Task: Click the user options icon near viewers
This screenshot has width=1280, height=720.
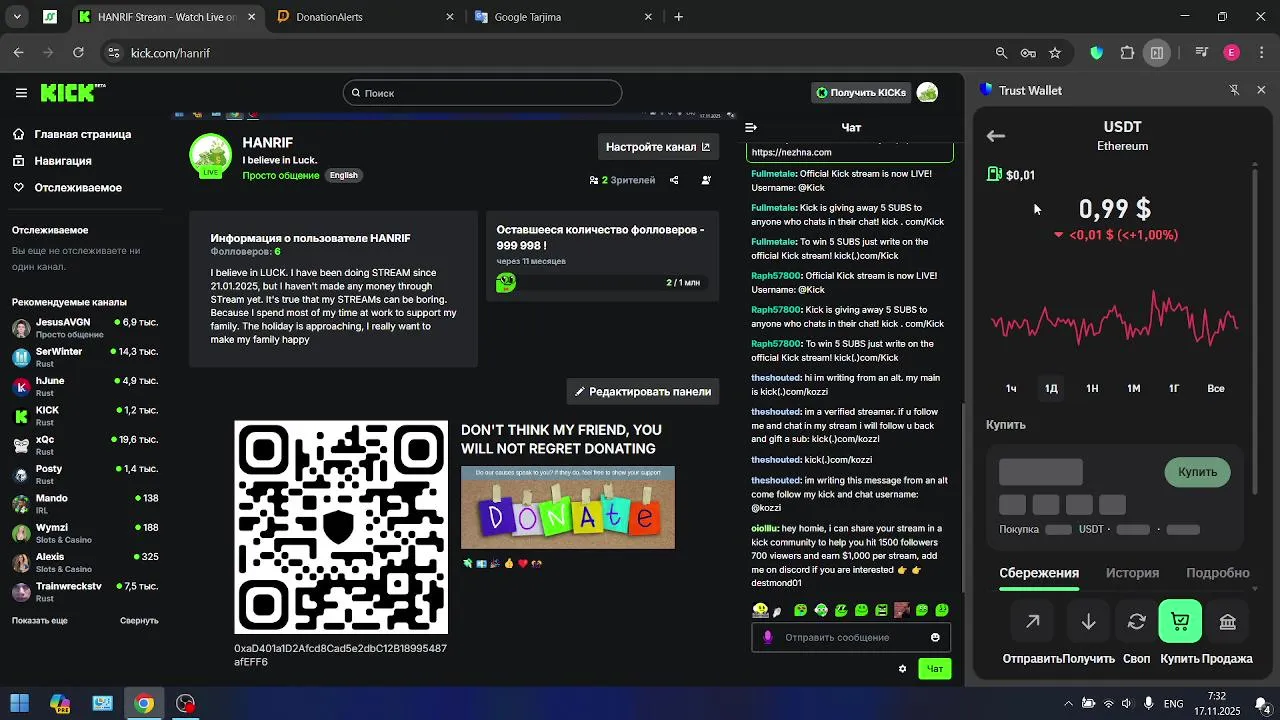Action: click(706, 180)
